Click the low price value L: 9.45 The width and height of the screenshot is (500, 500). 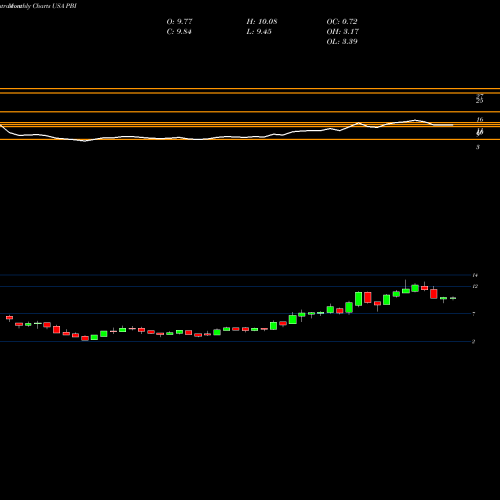coord(259,32)
